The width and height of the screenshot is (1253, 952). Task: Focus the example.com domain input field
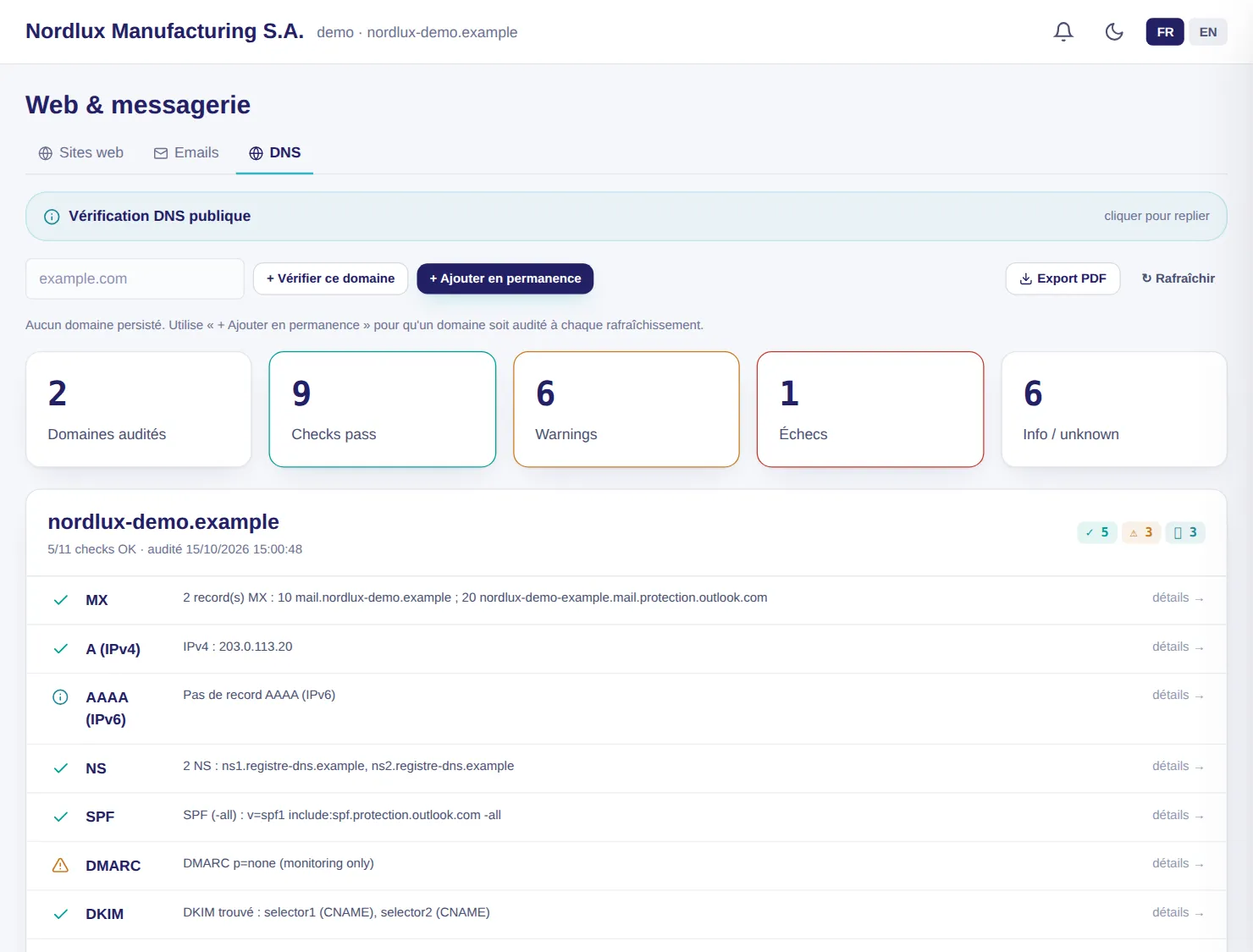tap(135, 278)
